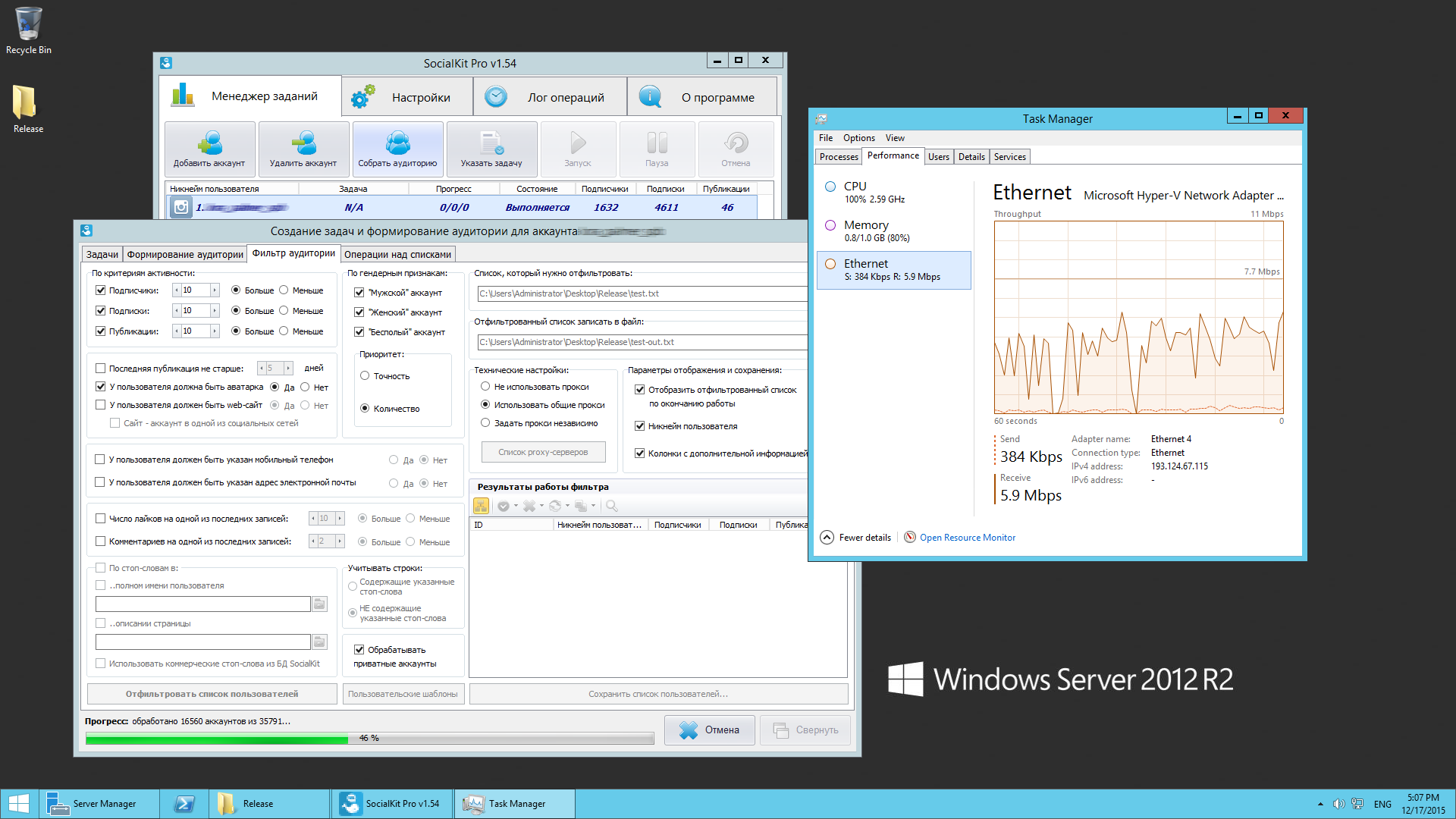Select the CPU item in Task Manager sidebar

pos(893,192)
